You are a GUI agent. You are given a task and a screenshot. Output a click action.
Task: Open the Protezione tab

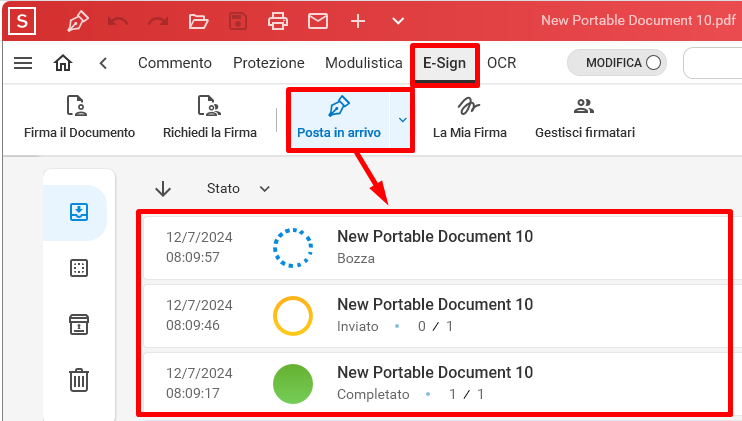(x=269, y=63)
